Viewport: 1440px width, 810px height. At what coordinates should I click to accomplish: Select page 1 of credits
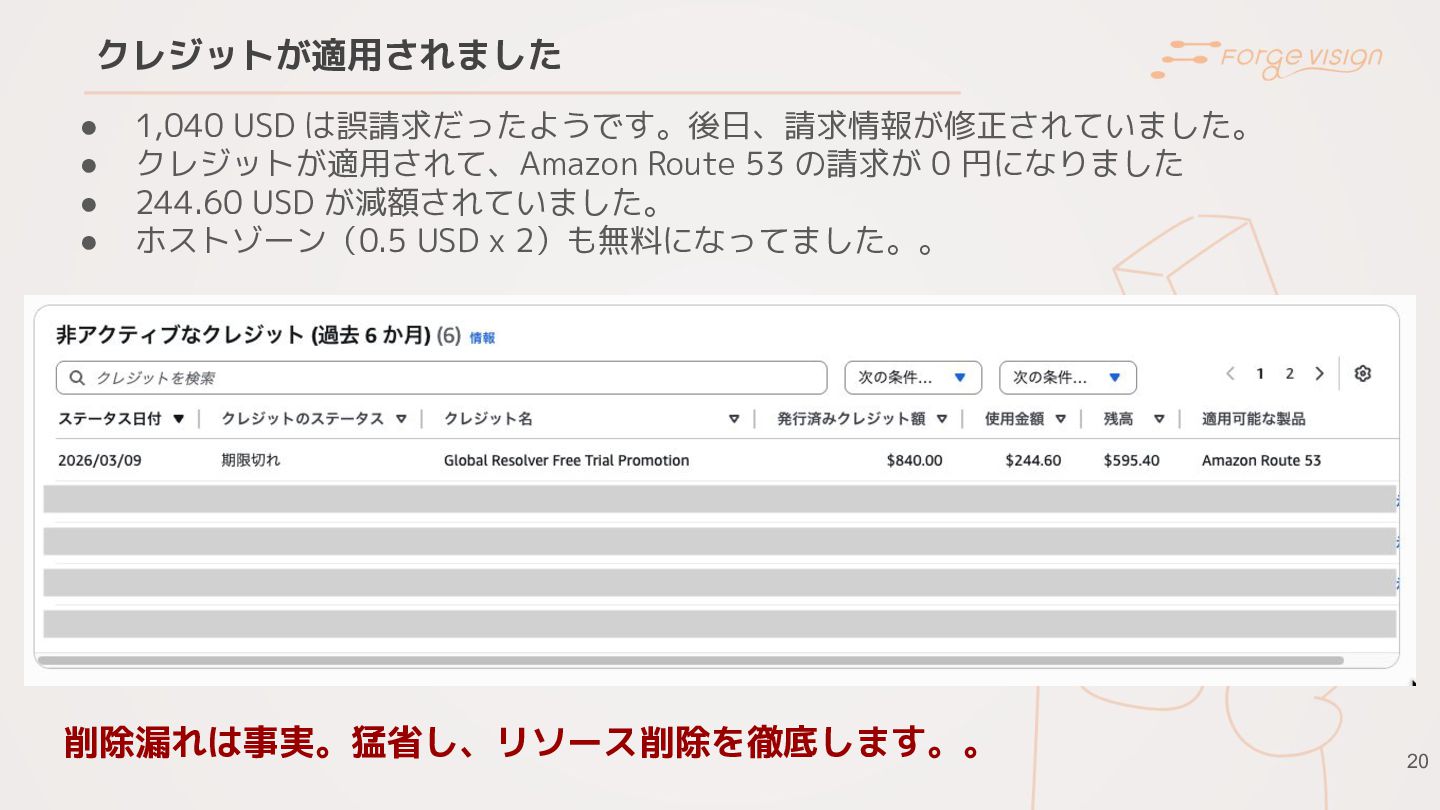click(x=1260, y=374)
